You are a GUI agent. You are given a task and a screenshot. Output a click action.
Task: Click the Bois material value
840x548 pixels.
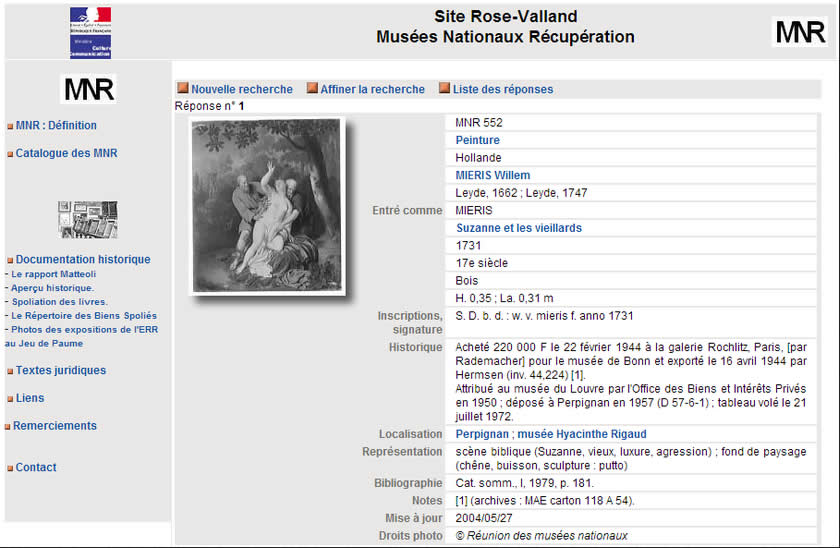coord(467,281)
